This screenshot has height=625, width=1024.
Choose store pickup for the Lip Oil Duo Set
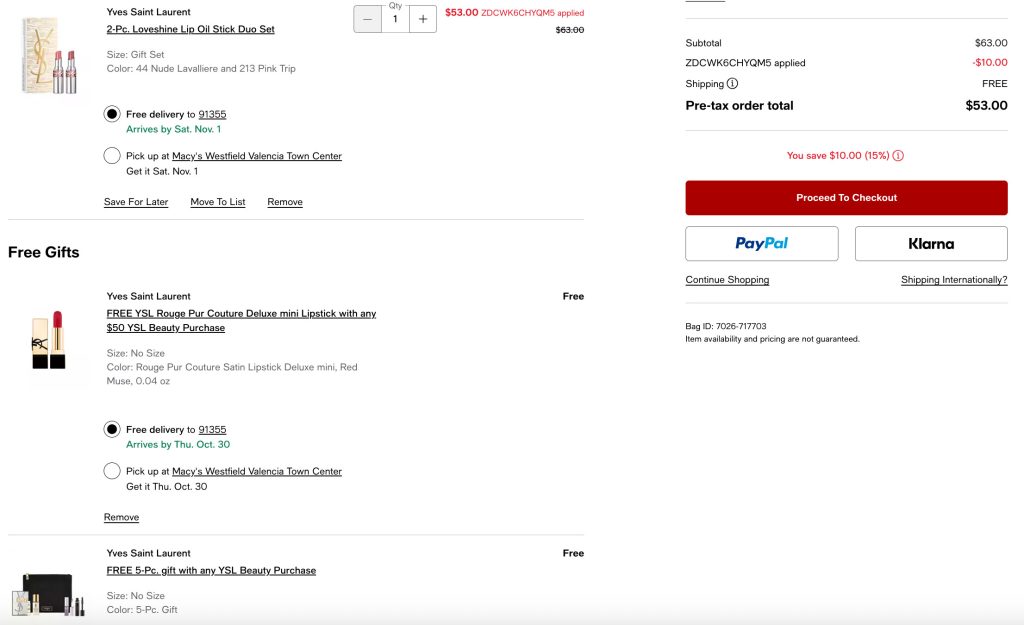tap(112, 156)
